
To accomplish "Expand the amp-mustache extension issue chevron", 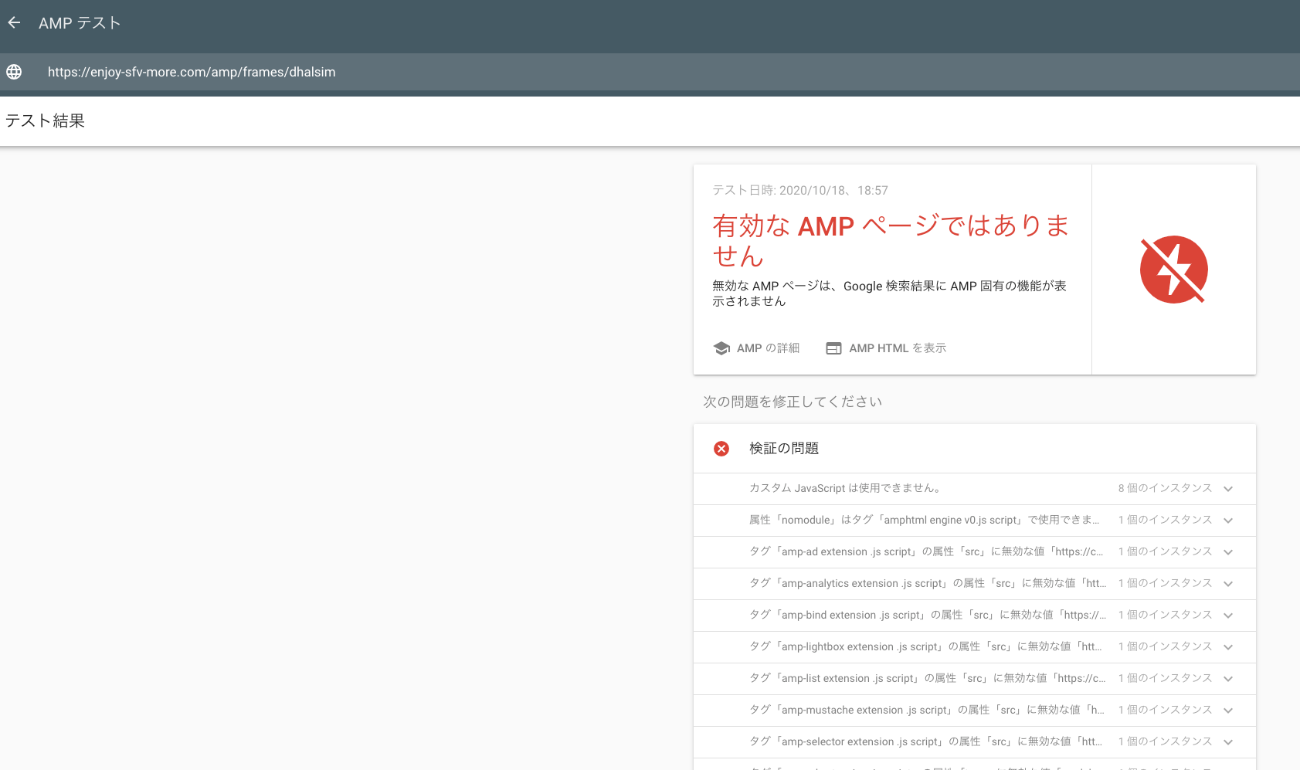I will (x=1228, y=710).
